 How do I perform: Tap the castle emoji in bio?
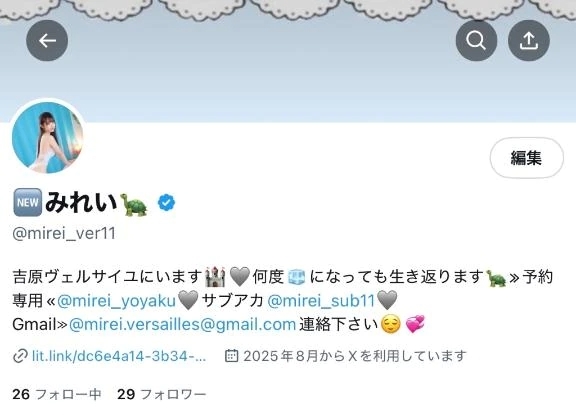215,277
